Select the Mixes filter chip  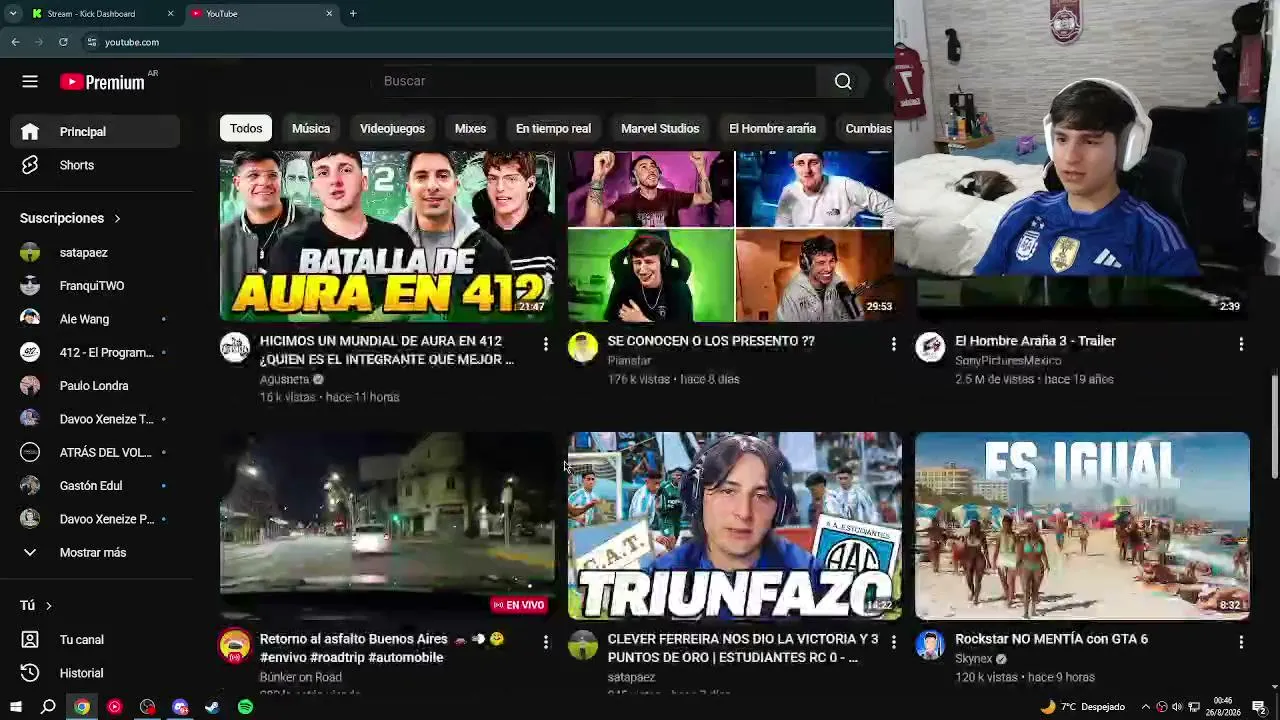(470, 128)
